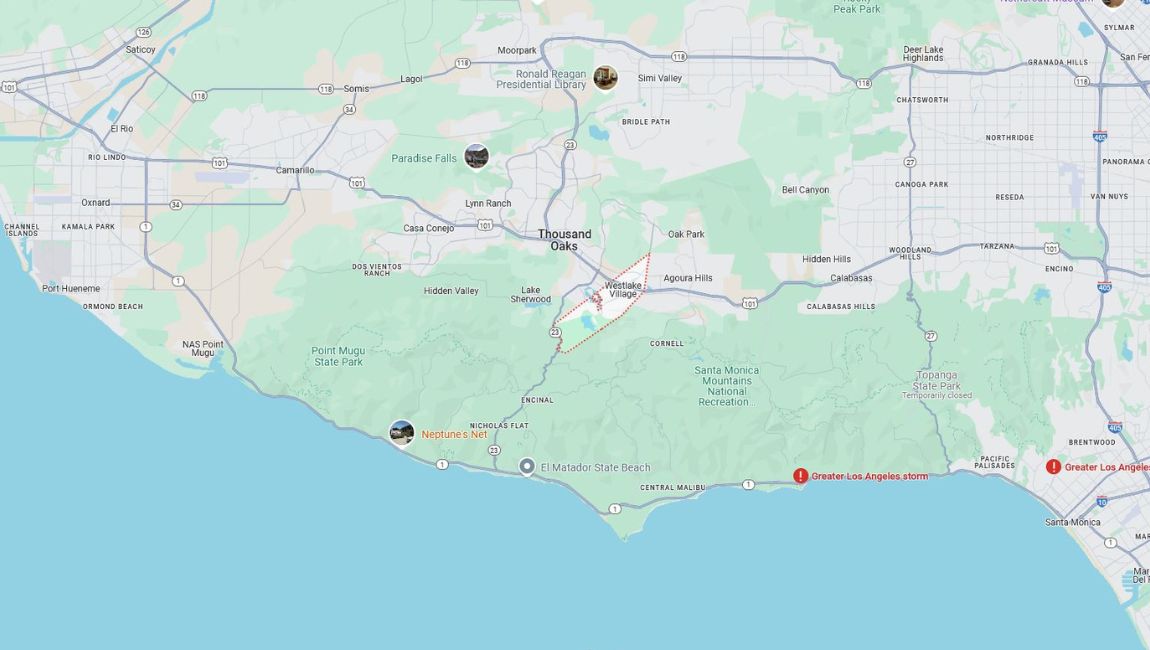Click the Neptune's Net text label
Screen dimensions: 1150x650
tap(454, 434)
